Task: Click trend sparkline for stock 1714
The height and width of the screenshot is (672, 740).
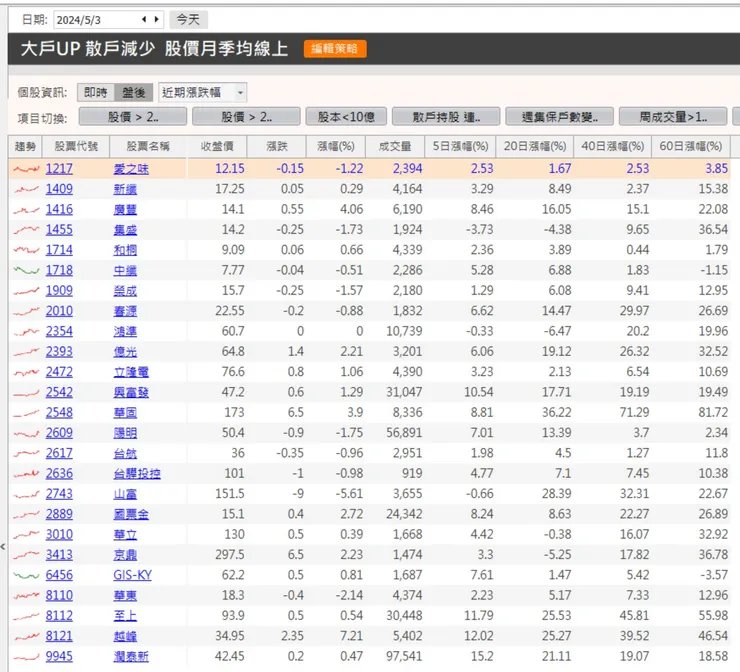Action: (26, 250)
